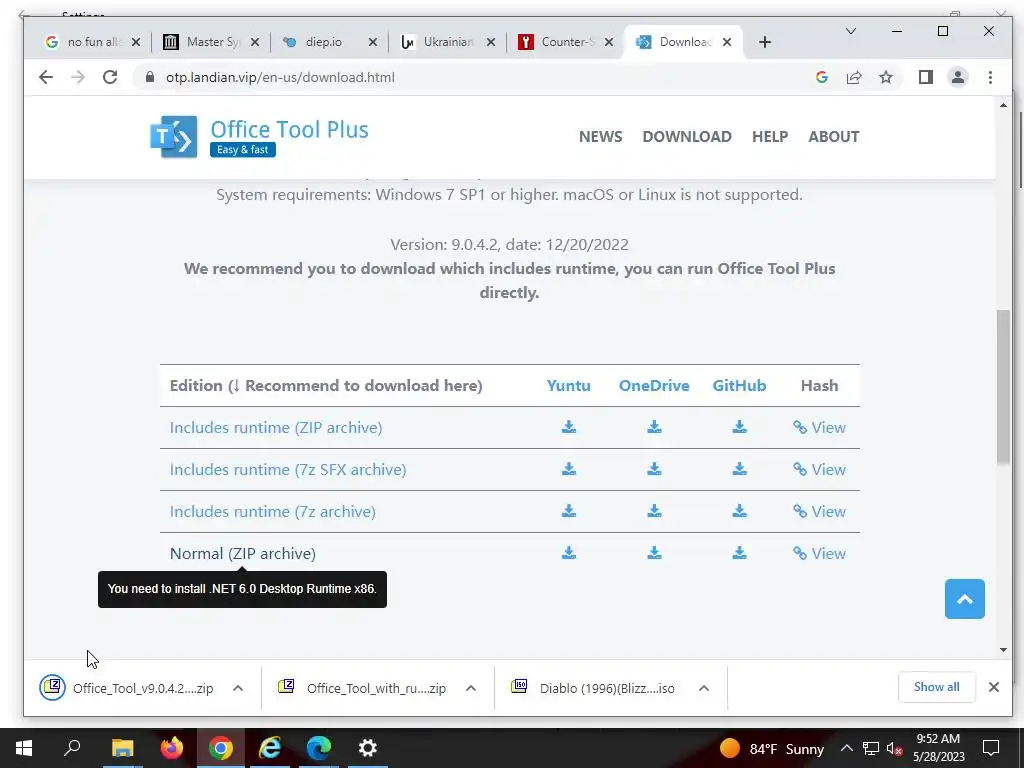Download ZIP runtime edition from OneDrive
This screenshot has height=768, width=1024.
654,427
